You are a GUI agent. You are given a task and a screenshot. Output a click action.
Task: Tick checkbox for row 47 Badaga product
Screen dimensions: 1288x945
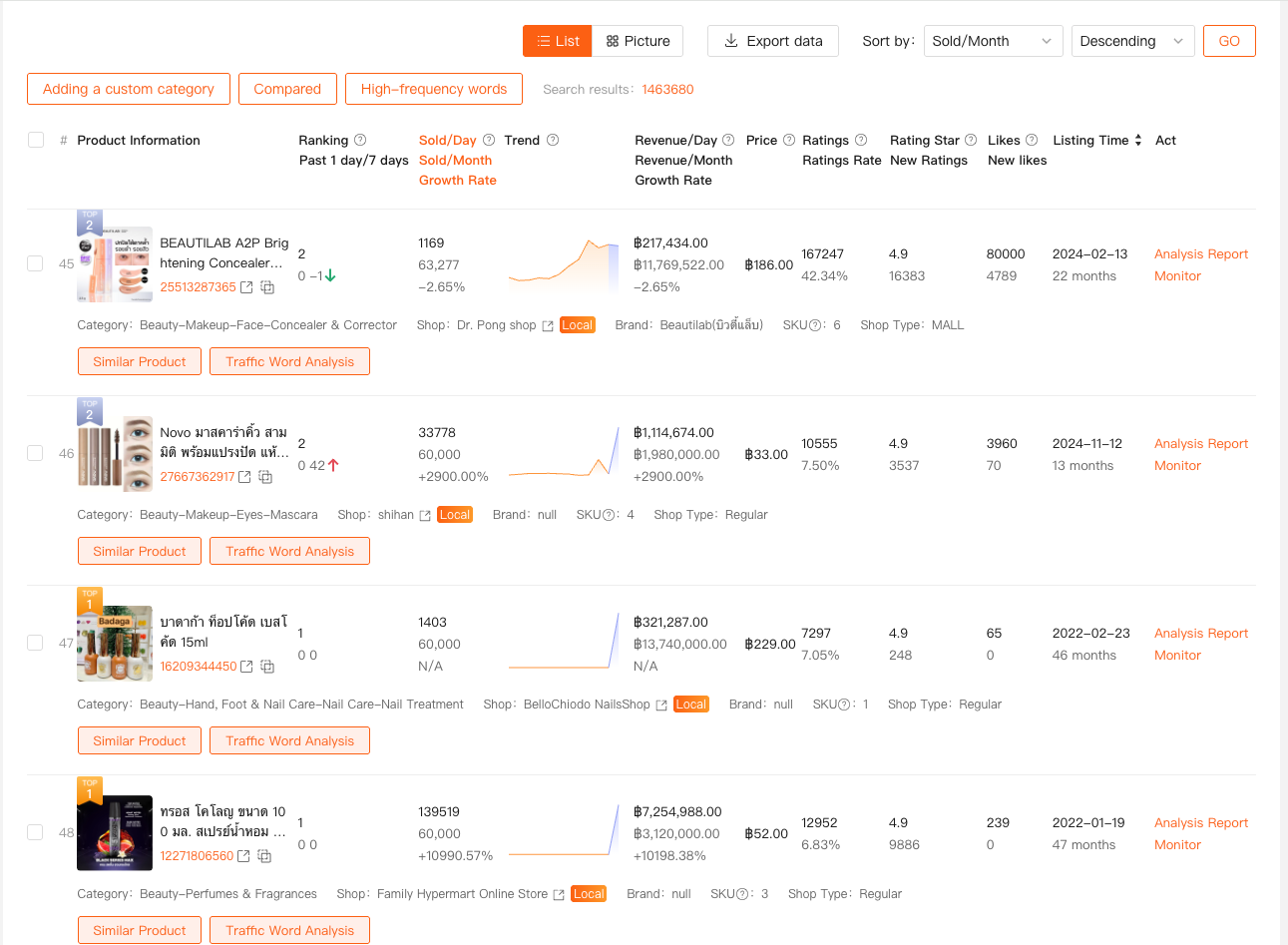pyautogui.click(x=35, y=643)
